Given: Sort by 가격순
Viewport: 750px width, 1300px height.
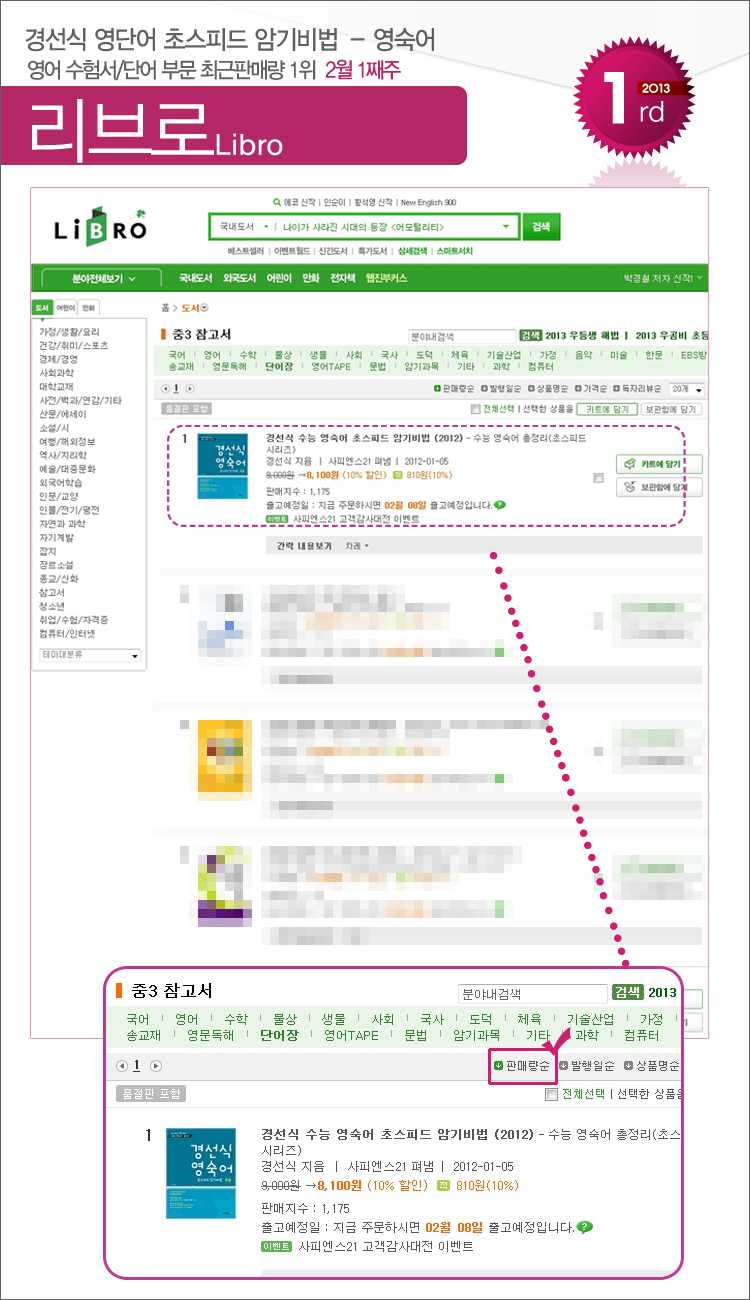Looking at the screenshot, I should coord(592,388).
